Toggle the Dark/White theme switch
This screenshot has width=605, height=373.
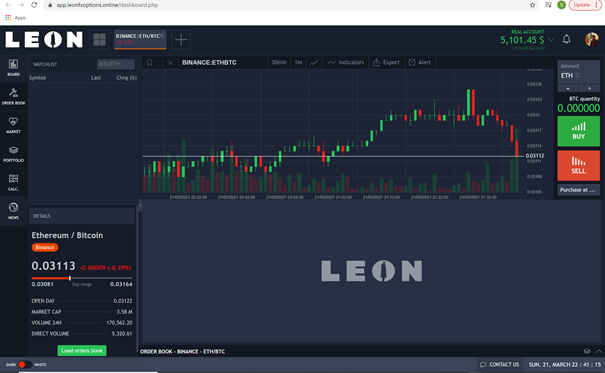(24, 365)
